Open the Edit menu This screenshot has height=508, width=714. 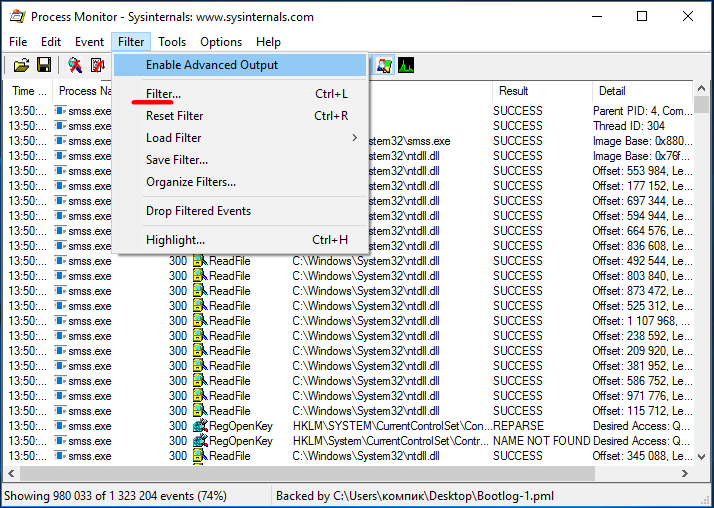51,42
